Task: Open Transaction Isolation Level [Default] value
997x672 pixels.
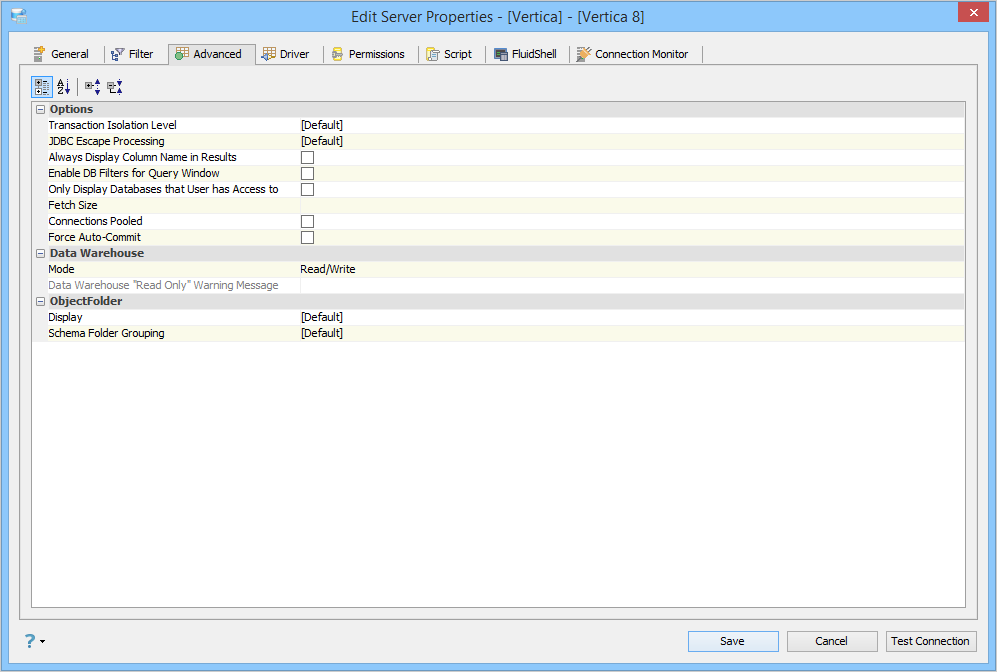Action: pos(632,125)
